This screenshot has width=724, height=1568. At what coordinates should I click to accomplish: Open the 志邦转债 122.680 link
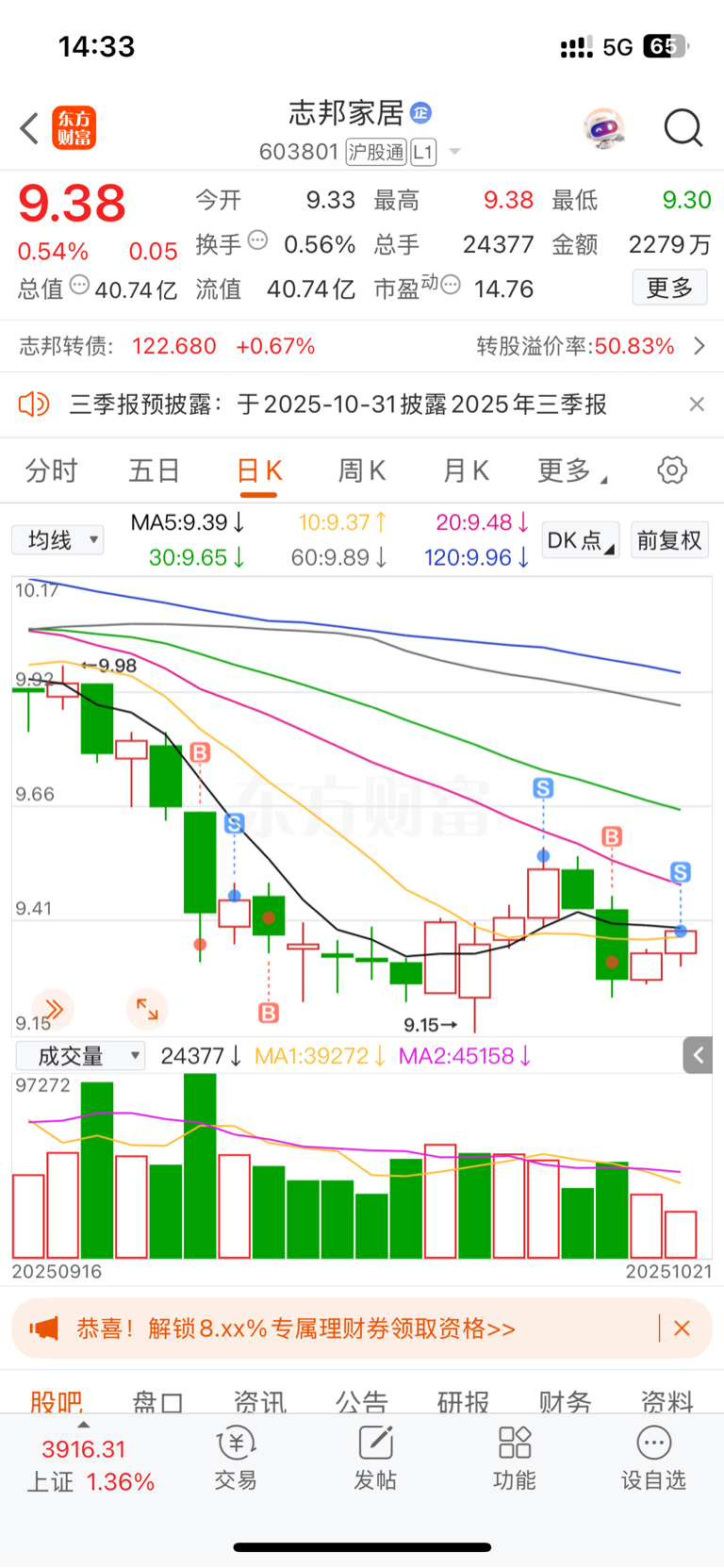click(x=167, y=346)
